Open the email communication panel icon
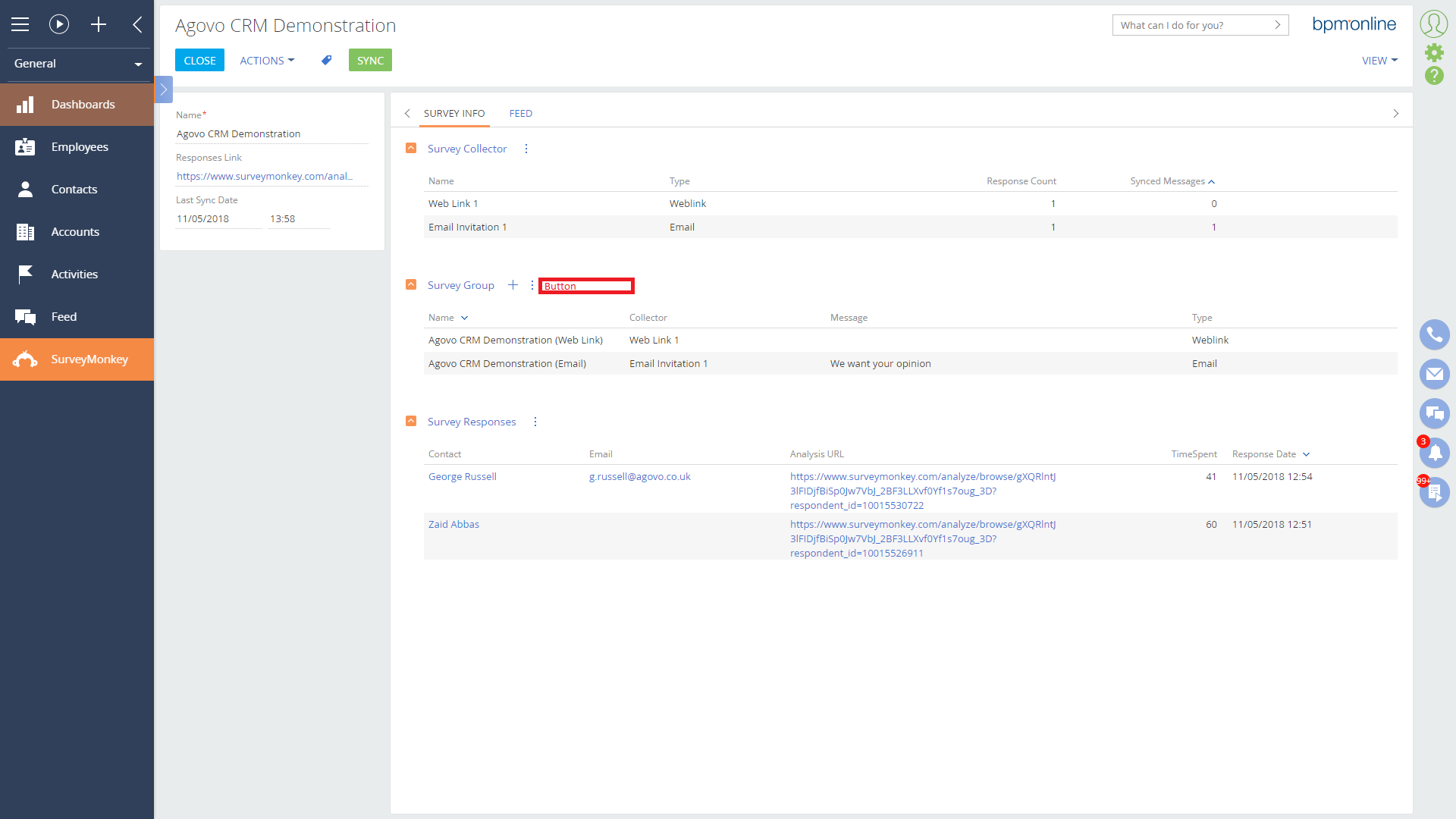The height and width of the screenshot is (819, 1456). click(1434, 374)
